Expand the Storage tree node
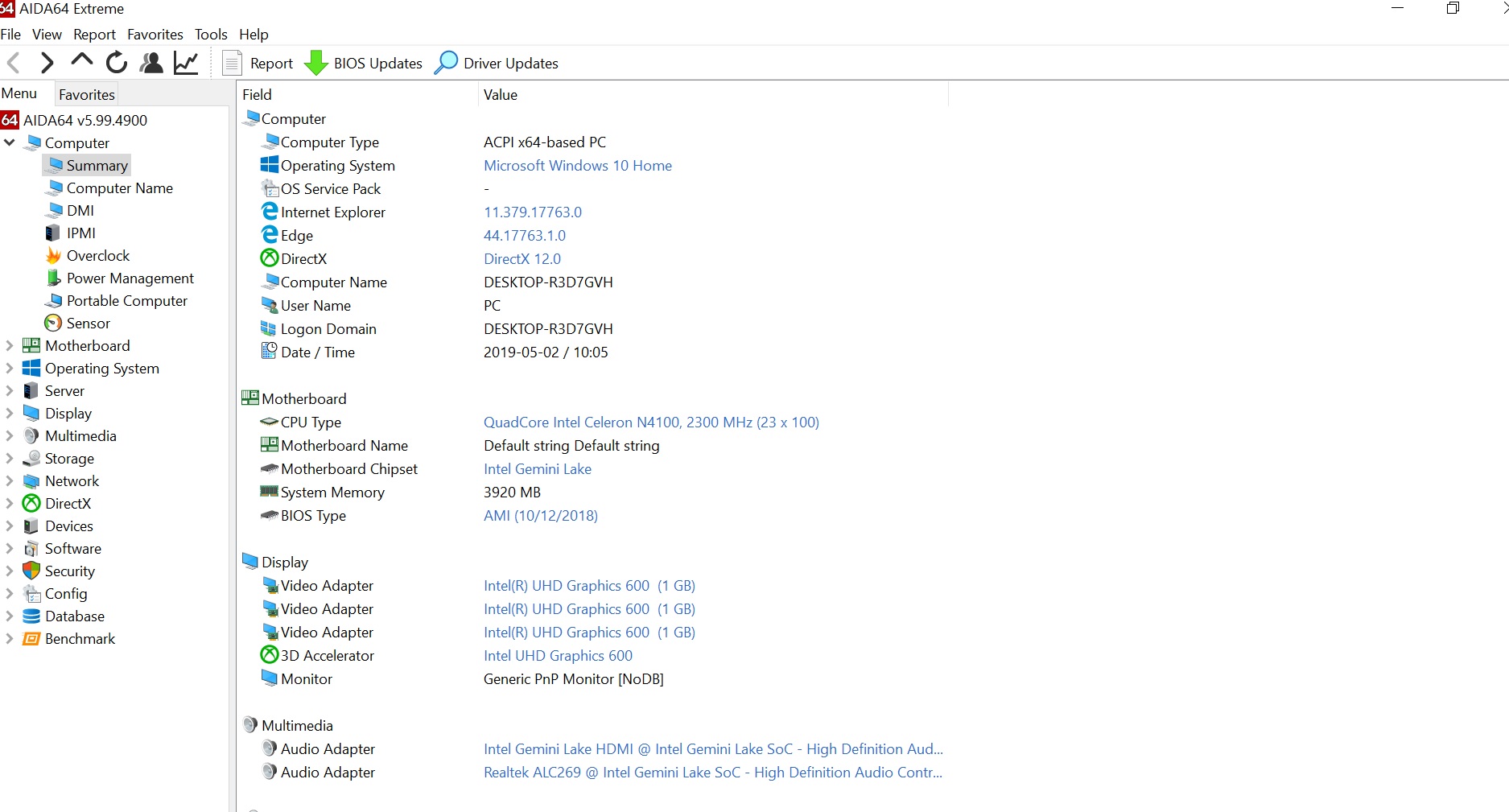Image resolution: width=1509 pixels, height=812 pixels. 10,458
